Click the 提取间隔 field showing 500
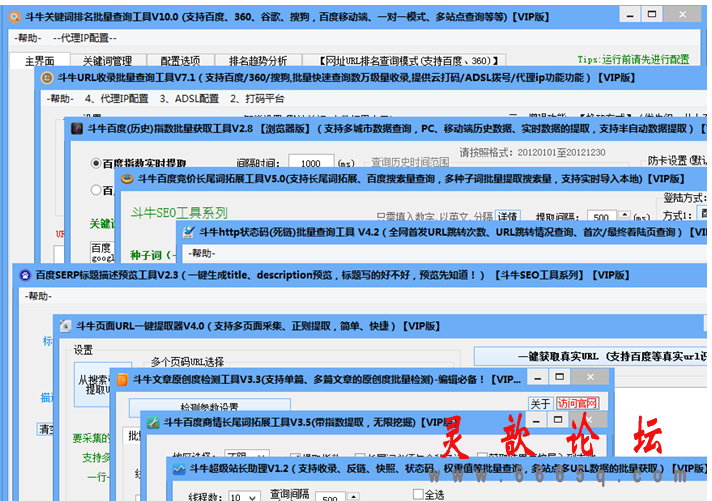The width and height of the screenshot is (712, 501). pyautogui.click(x=601, y=217)
